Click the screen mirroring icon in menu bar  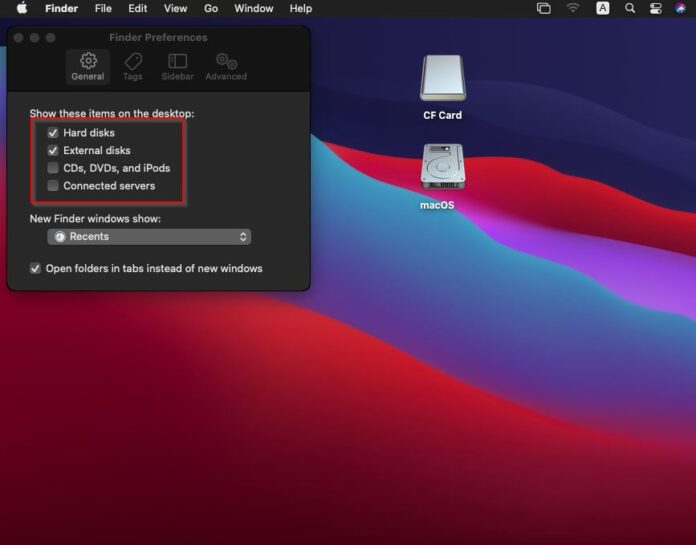click(543, 8)
